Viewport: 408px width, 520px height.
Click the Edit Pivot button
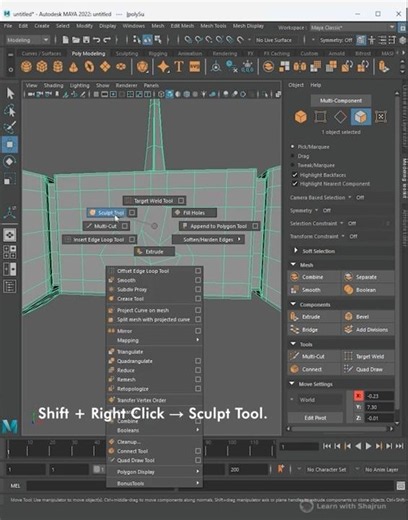[x=315, y=418]
